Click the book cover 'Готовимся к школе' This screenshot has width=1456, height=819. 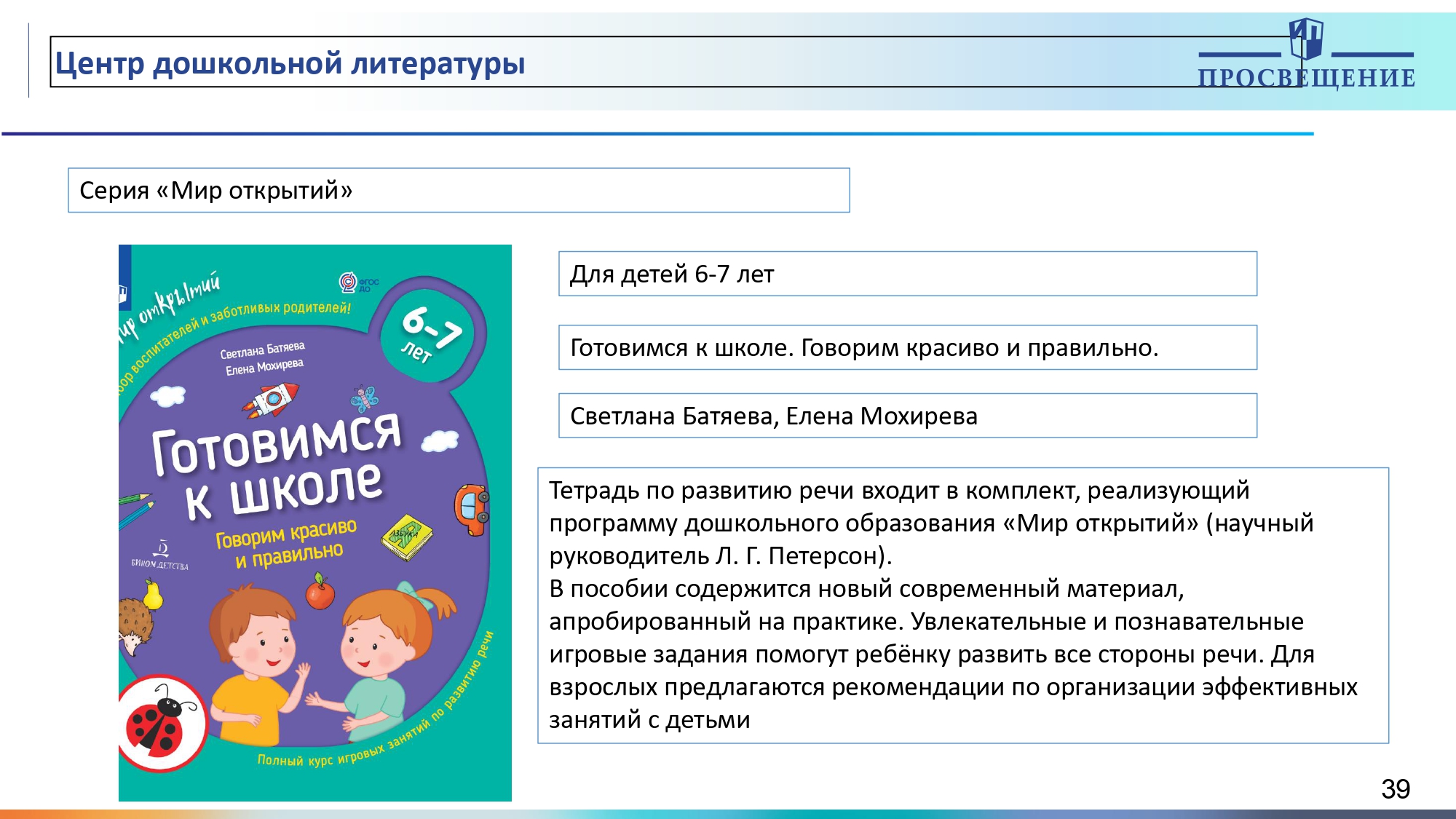[315, 523]
